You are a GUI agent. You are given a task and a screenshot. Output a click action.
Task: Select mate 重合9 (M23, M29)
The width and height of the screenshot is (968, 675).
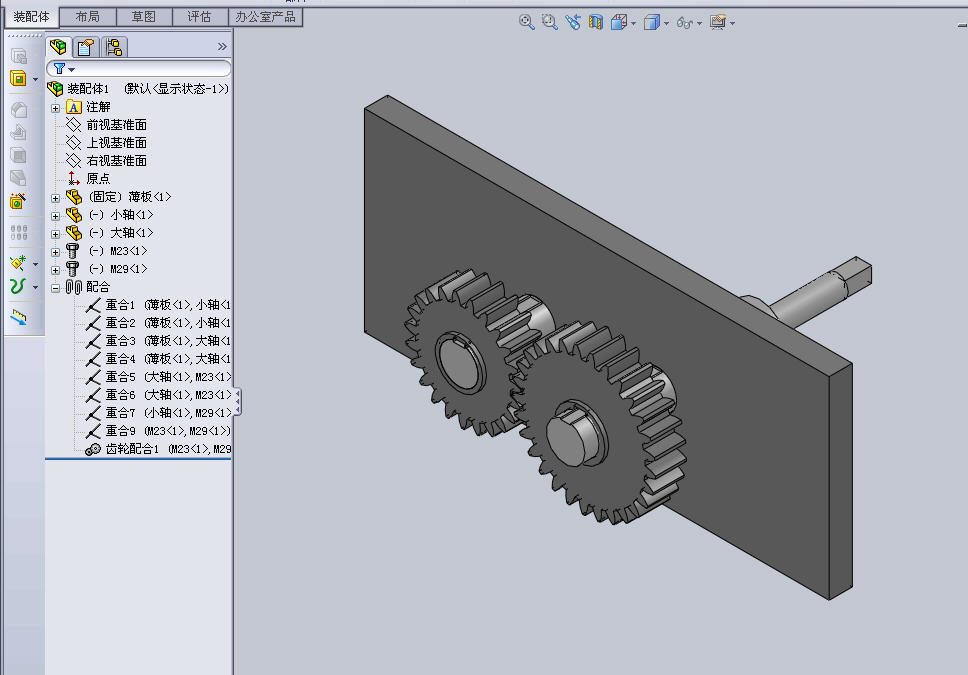tap(157, 430)
